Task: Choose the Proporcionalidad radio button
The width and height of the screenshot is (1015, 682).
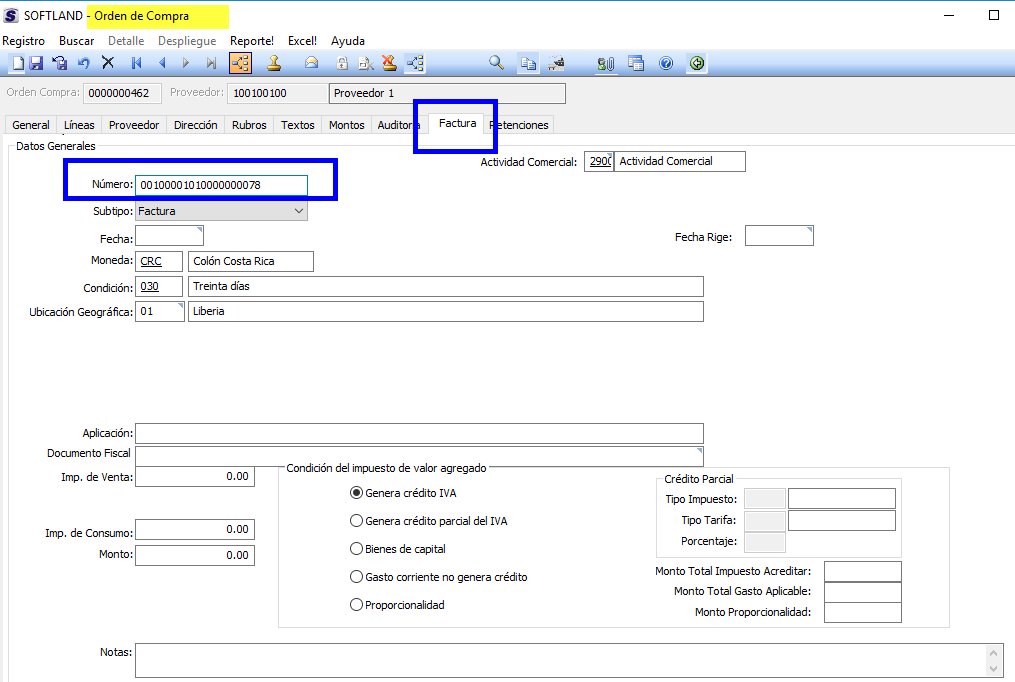Action: click(x=356, y=605)
